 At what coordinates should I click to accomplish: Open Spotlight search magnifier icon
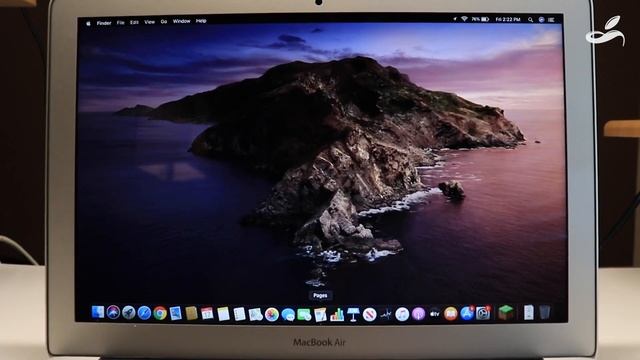[530, 20]
